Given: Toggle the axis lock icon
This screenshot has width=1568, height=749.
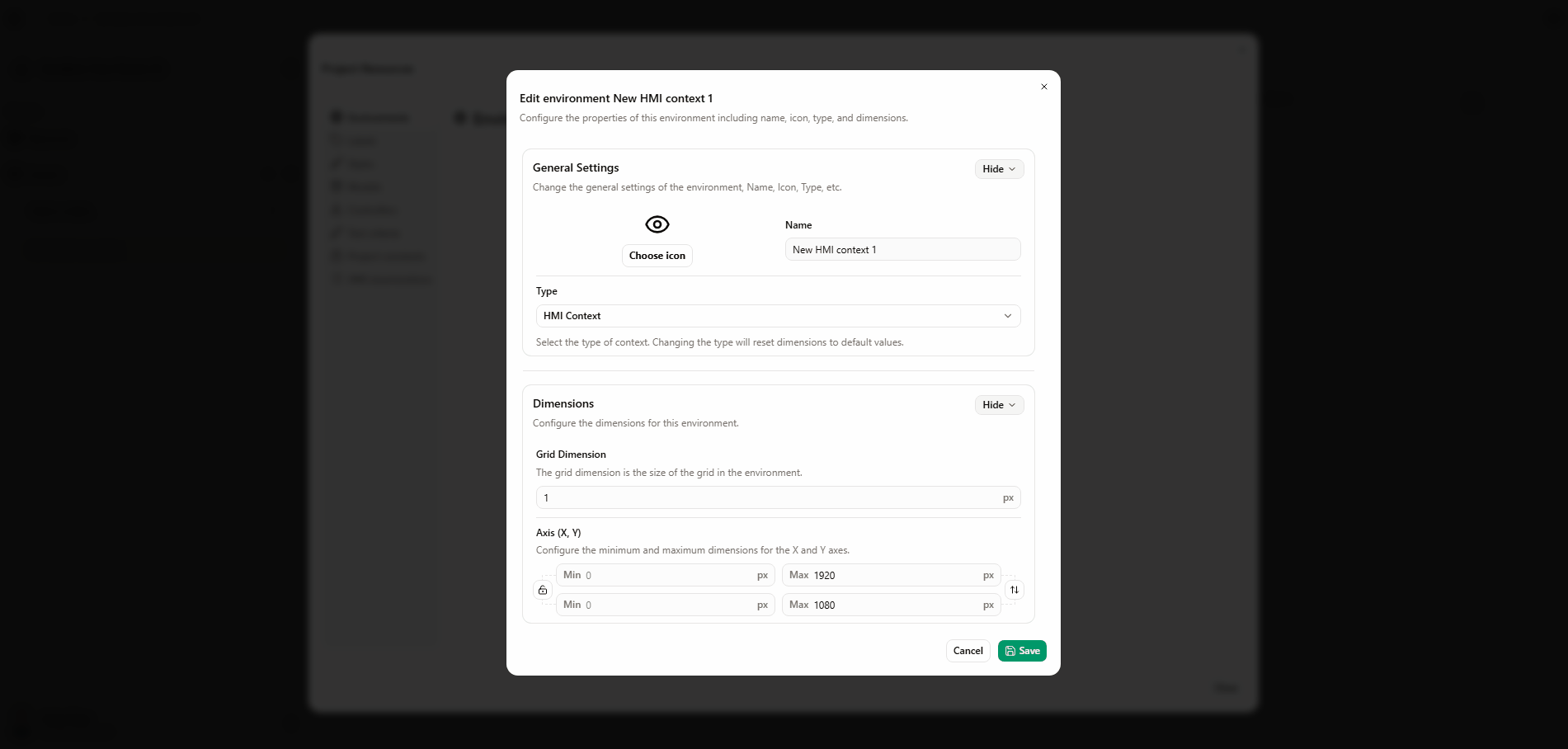Looking at the screenshot, I should 543,590.
